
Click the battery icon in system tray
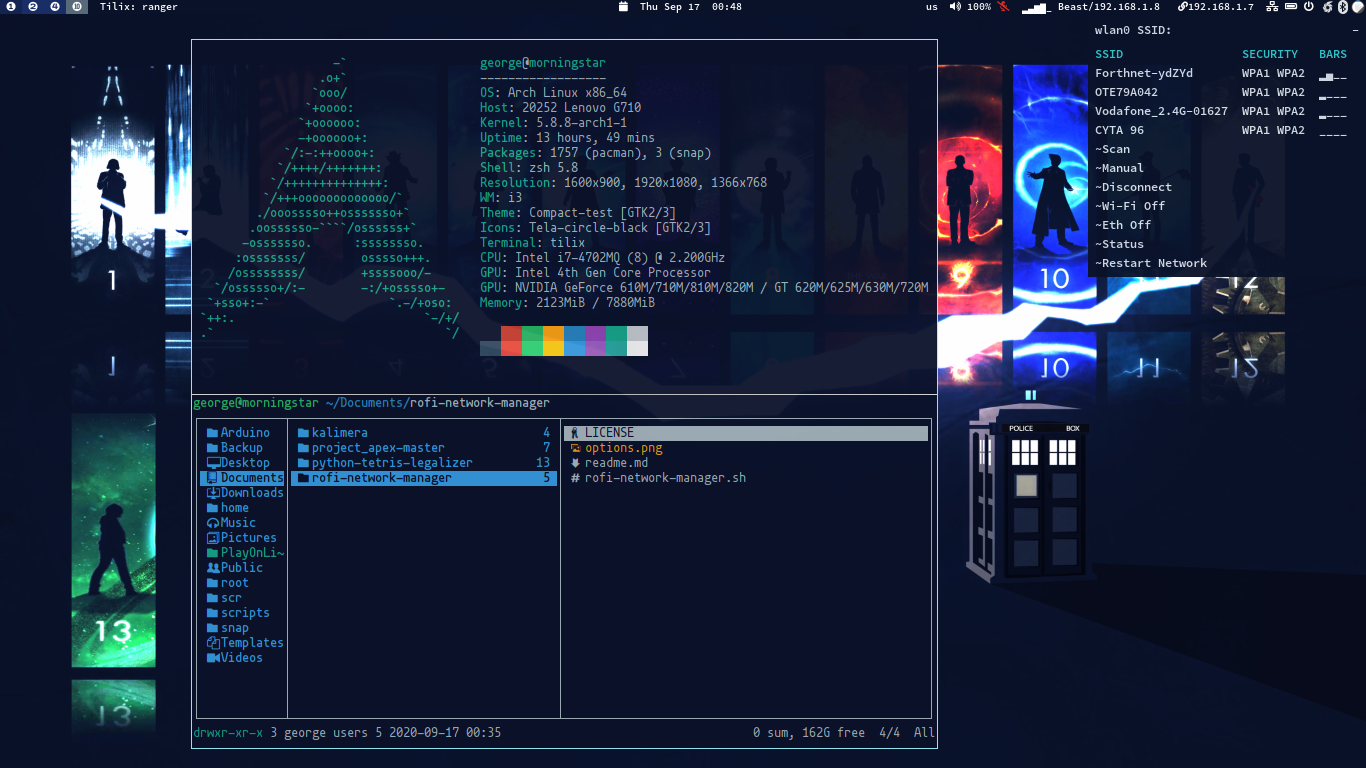pyautogui.click(x=1291, y=6)
